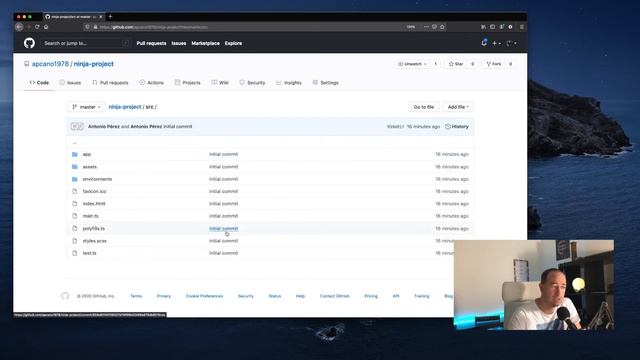
Task: Expand the master branch dropdown
Action: pos(86,107)
